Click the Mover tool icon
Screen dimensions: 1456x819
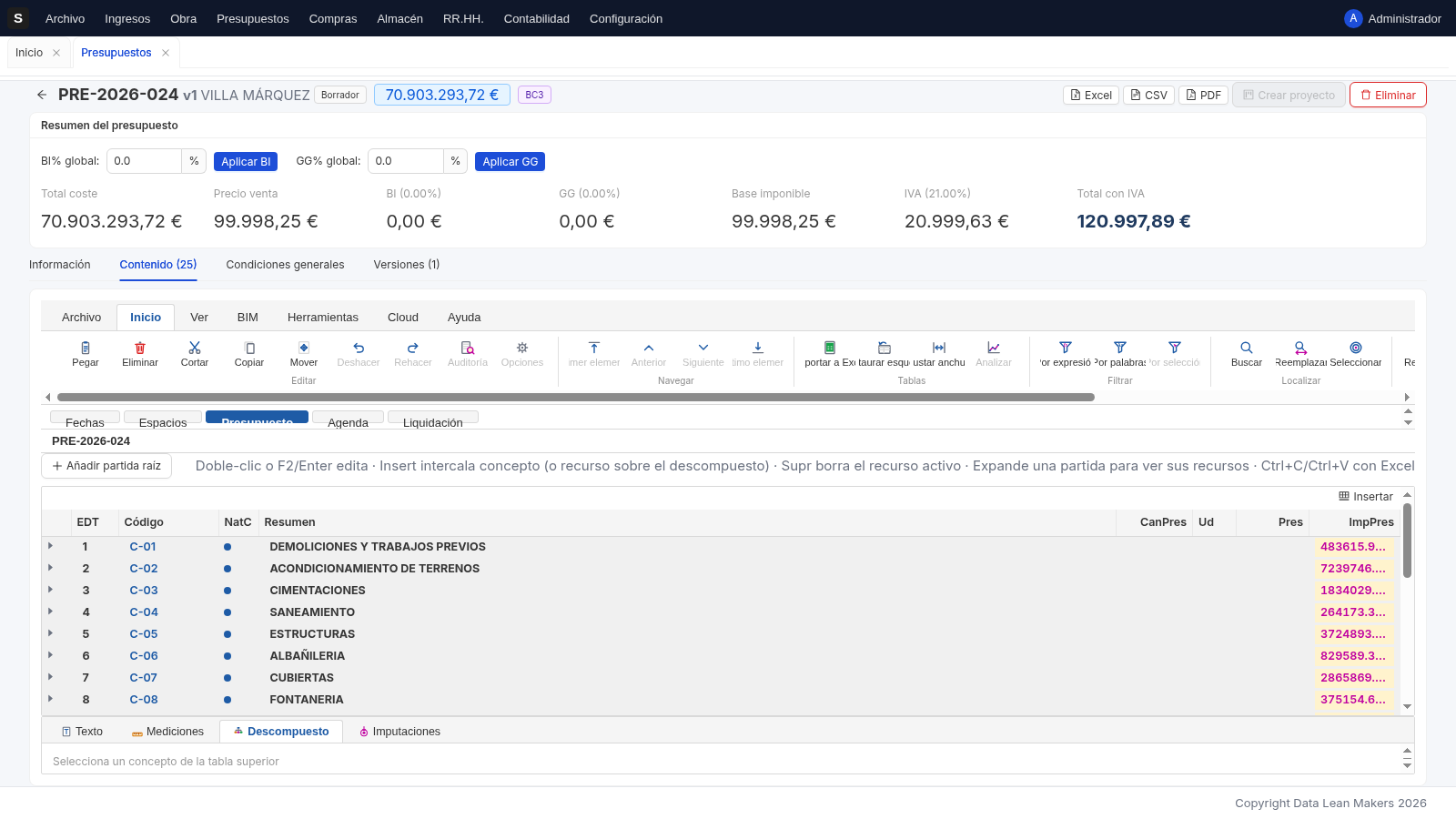(304, 348)
